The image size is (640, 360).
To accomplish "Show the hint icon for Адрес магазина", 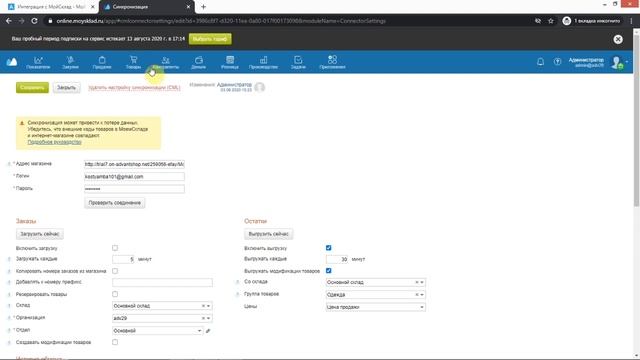I will [x=9, y=164].
